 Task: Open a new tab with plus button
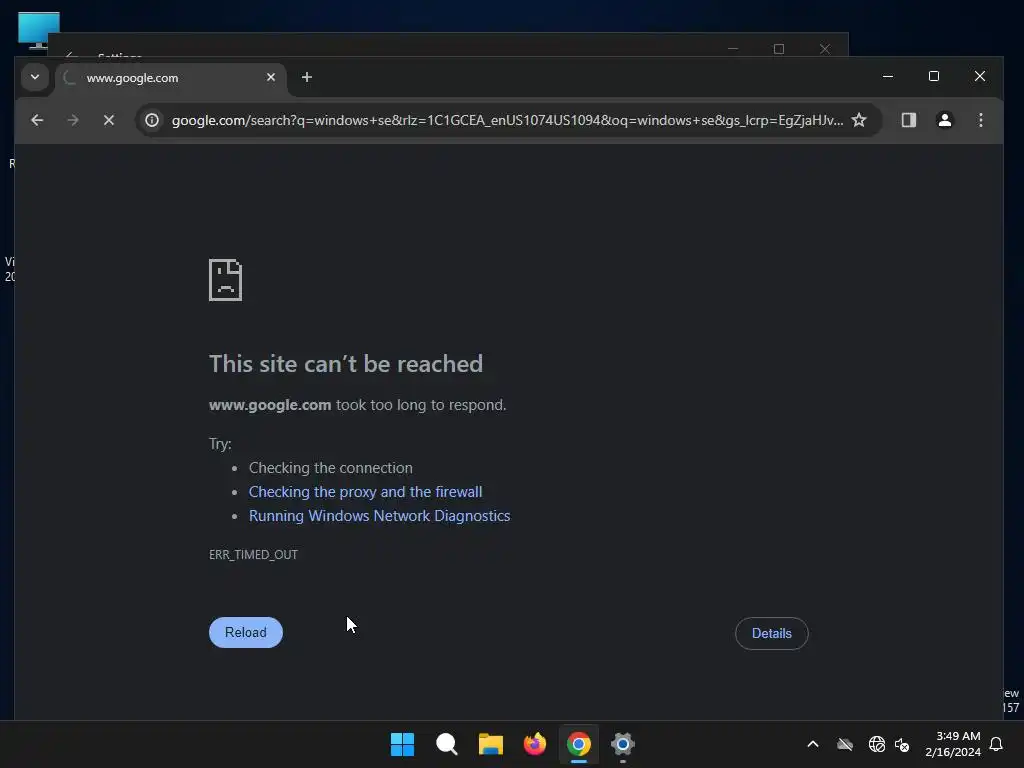tap(307, 77)
